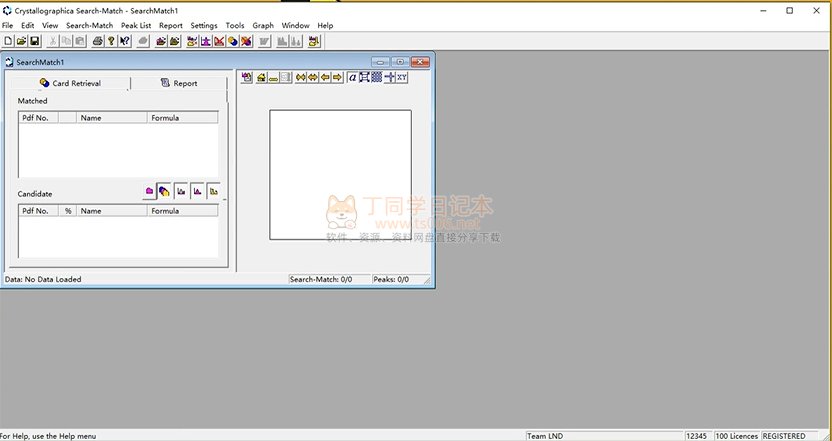Switch to the Report tab
Image resolution: width=832 pixels, height=441 pixels.
tap(179, 84)
